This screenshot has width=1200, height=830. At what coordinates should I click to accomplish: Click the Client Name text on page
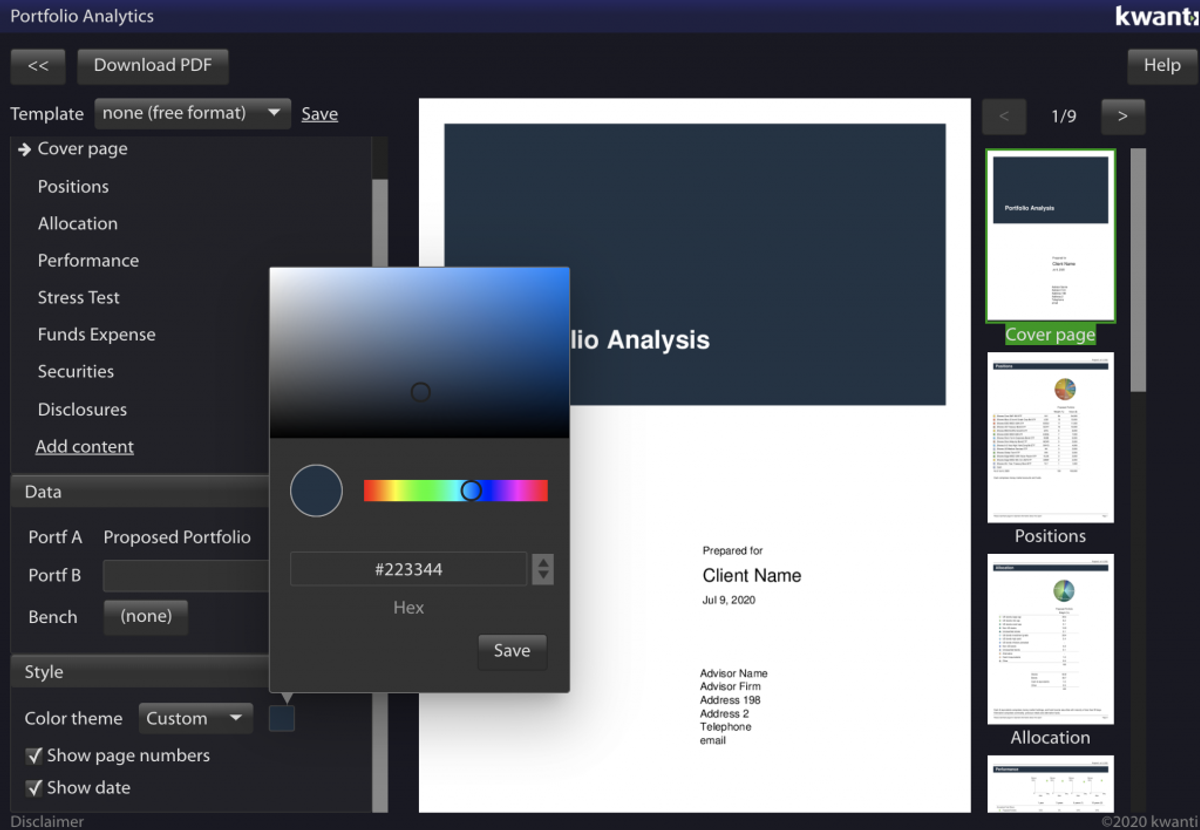click(752, 576)
